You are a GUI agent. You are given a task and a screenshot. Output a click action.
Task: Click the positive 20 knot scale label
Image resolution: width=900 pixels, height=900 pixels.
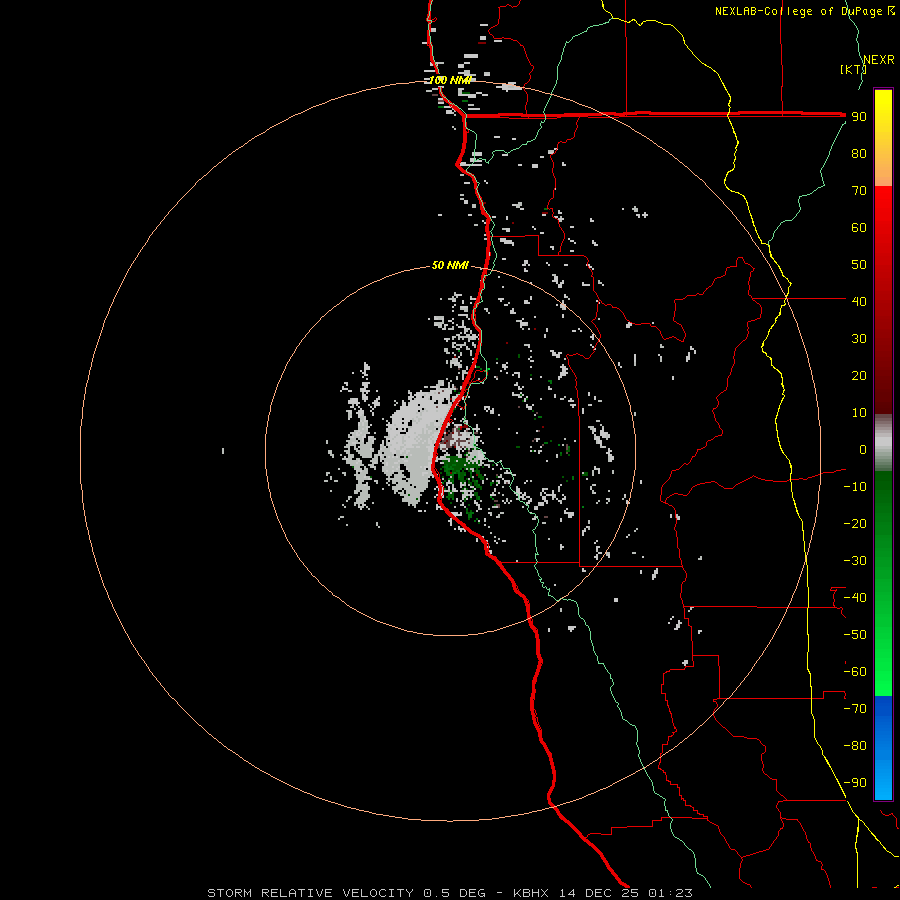[859, 375]
